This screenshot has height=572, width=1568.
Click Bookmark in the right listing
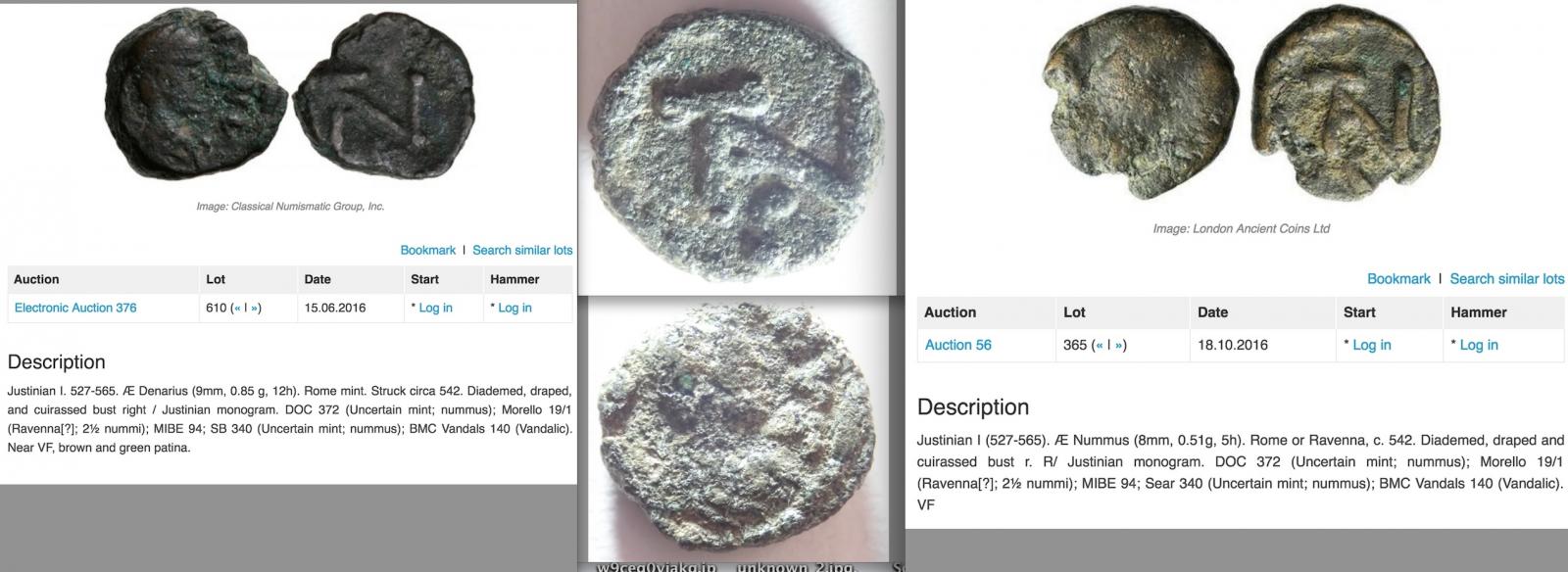coord(1398,279)
